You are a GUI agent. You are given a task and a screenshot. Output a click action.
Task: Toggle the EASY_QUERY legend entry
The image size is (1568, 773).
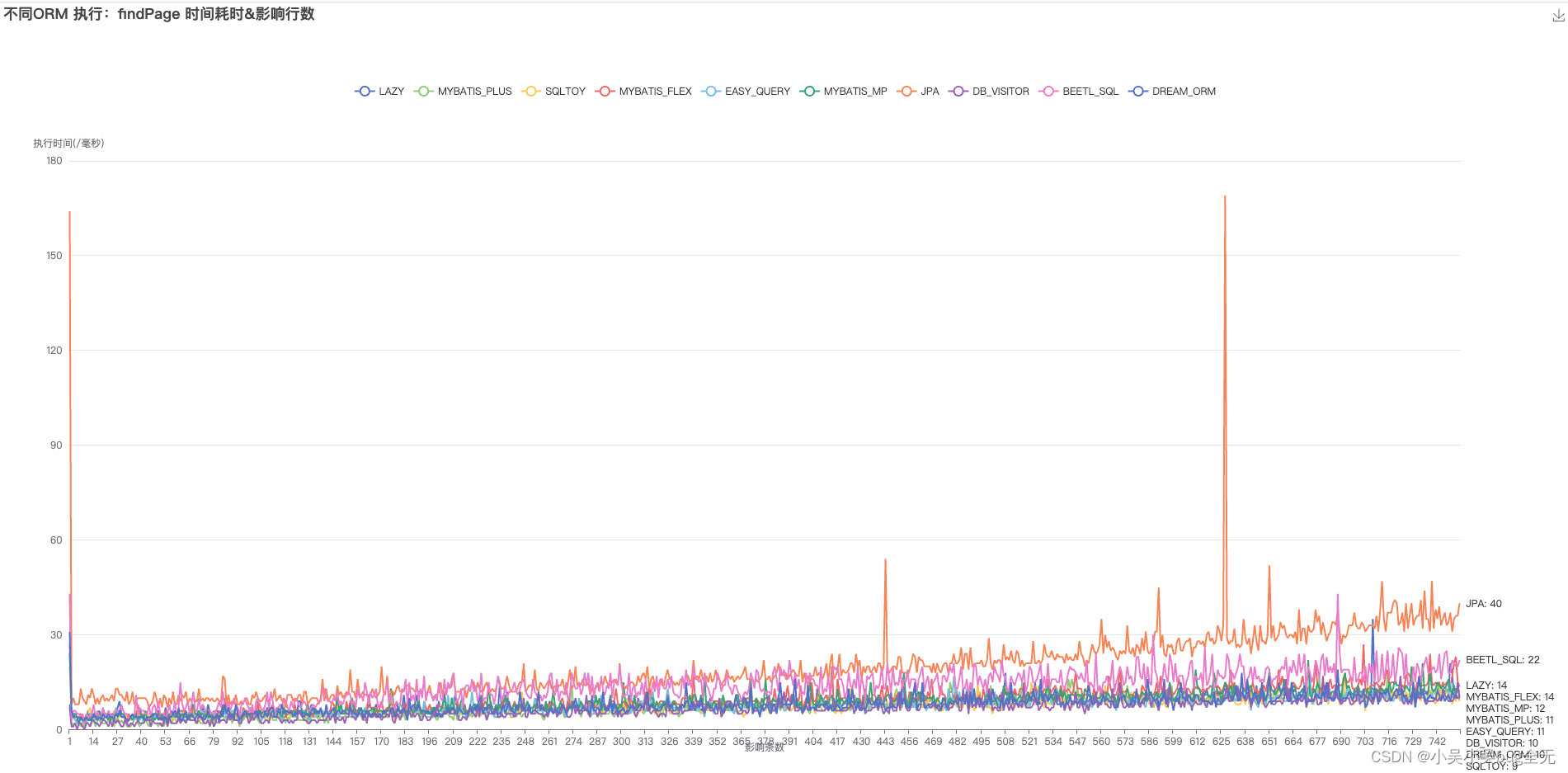coord(746,92)
